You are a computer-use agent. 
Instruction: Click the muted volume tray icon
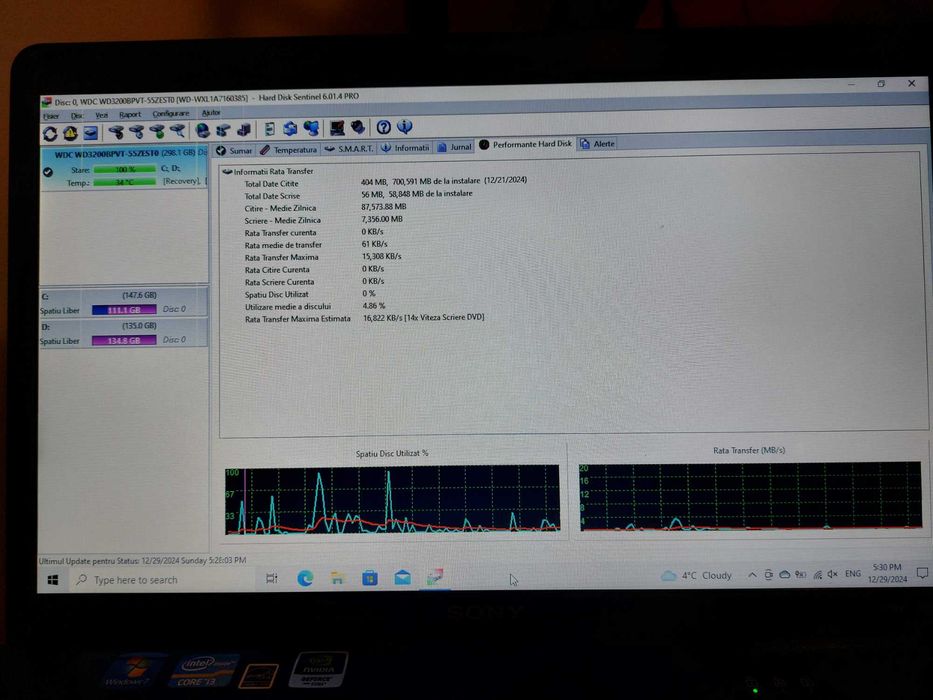tap(832, 574)
